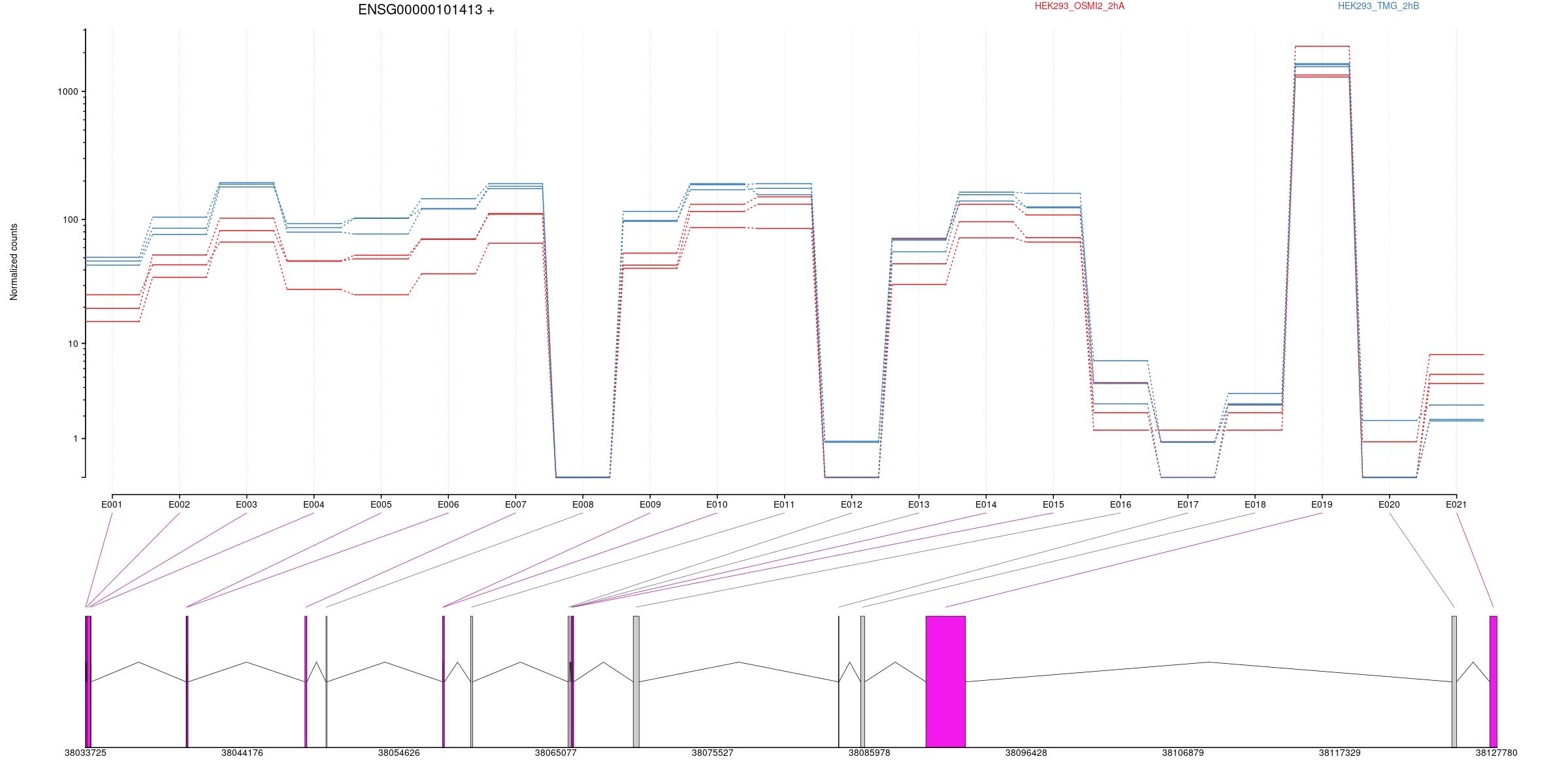The width and height of the screenshot is (1568, 784).
Task: Click exon label E012
Action: [x=851, y=505]
